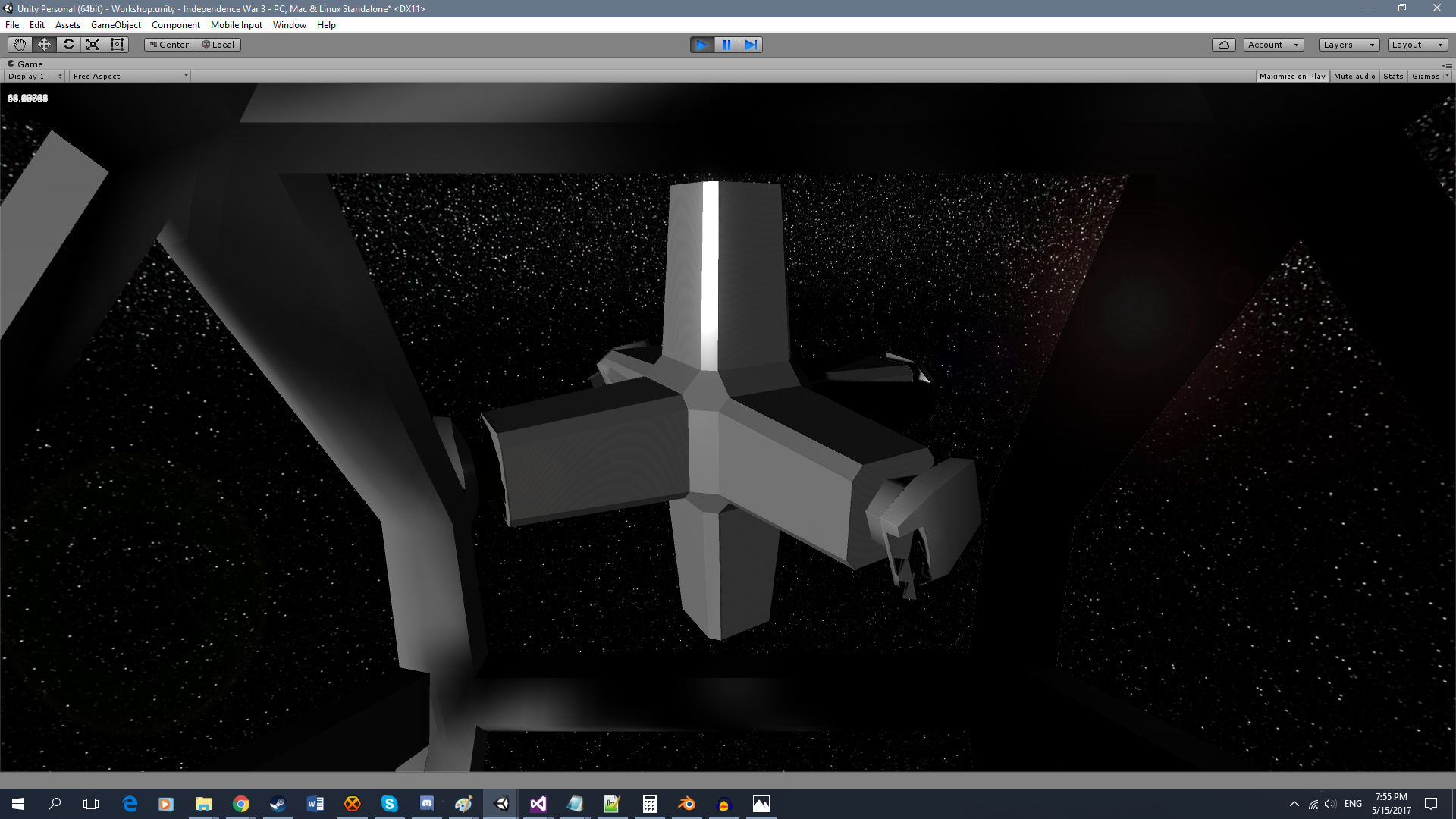
Task: Open the Help menu
Action: pyautogui.click(x=326, y=25)
